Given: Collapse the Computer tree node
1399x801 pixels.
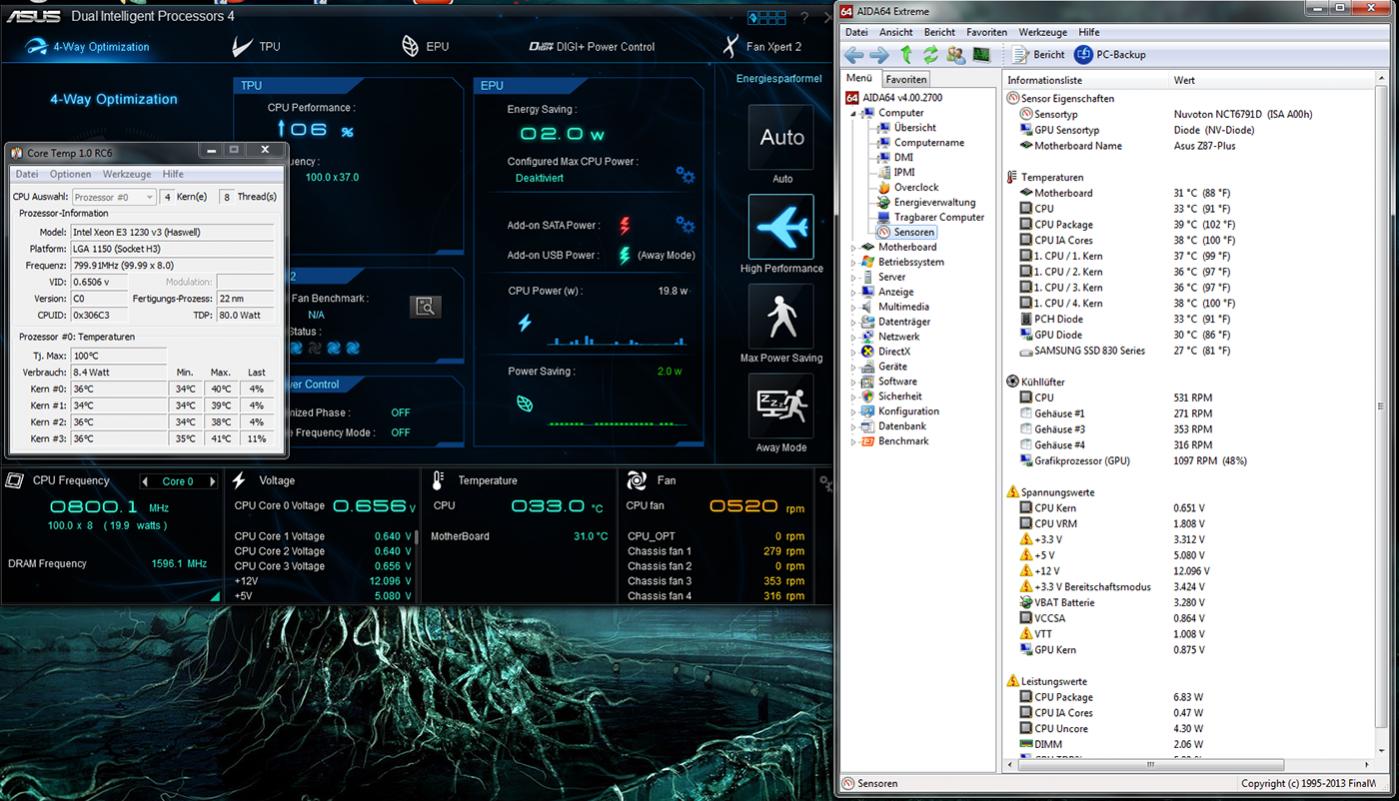Looking at the screenshot, I should (x=853, y=113).
